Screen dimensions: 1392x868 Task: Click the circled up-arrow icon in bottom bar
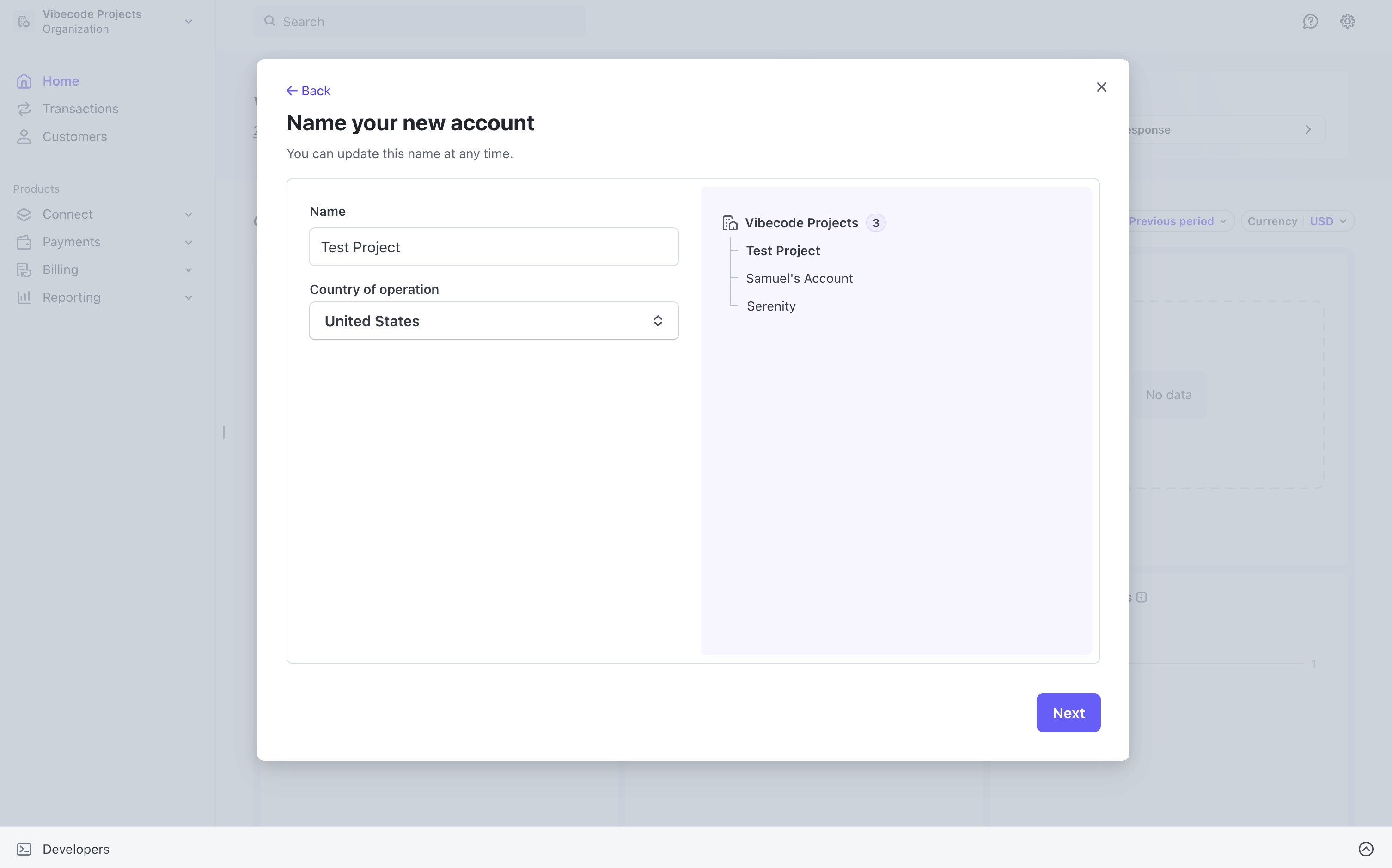pos(1366,849)
